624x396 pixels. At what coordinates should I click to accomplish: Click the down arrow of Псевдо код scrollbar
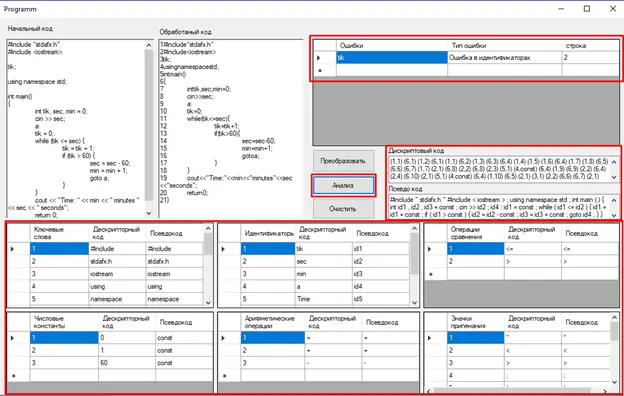[614, 215]
